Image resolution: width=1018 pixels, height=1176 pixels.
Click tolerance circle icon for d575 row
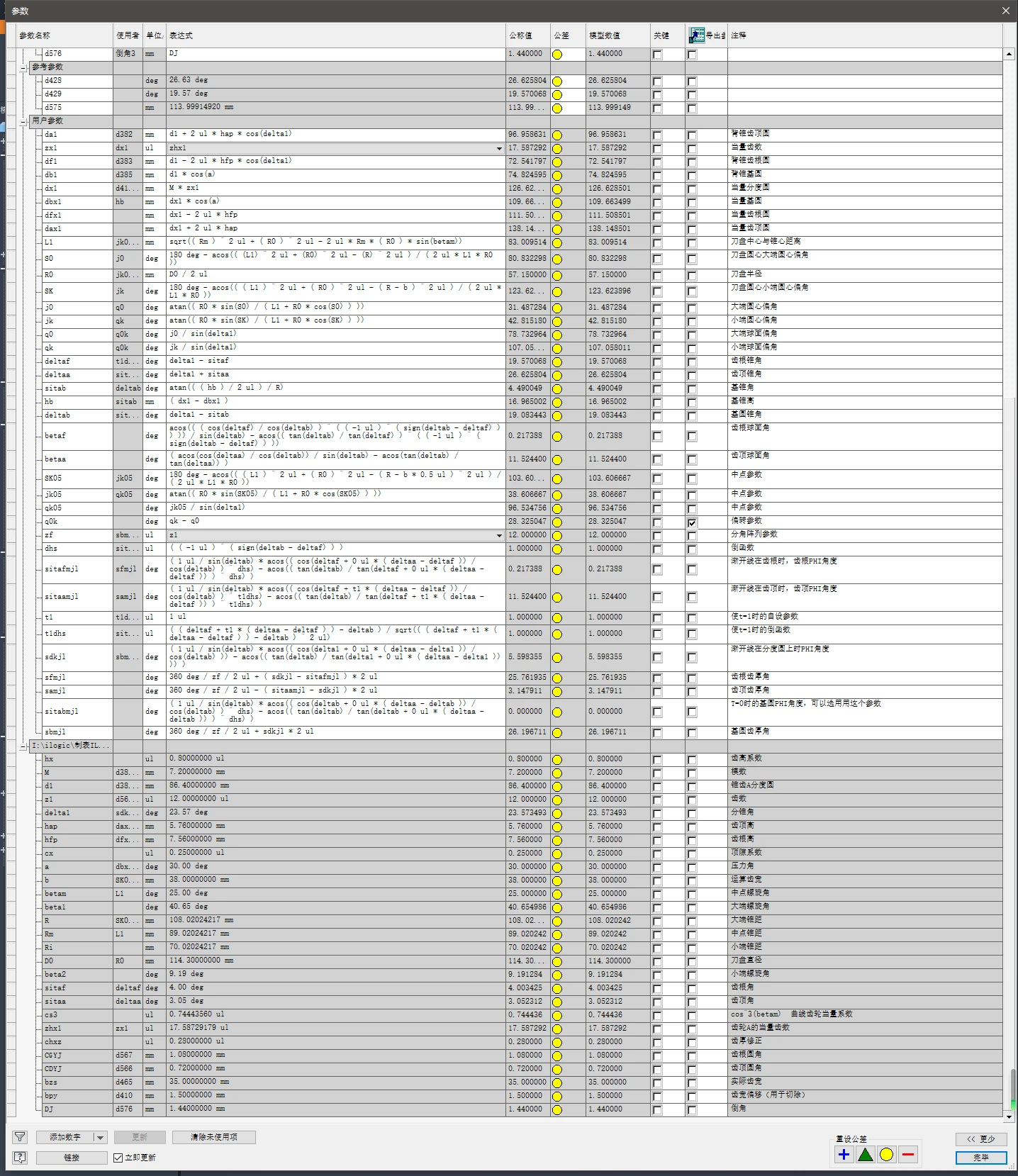tap(557, 108)
